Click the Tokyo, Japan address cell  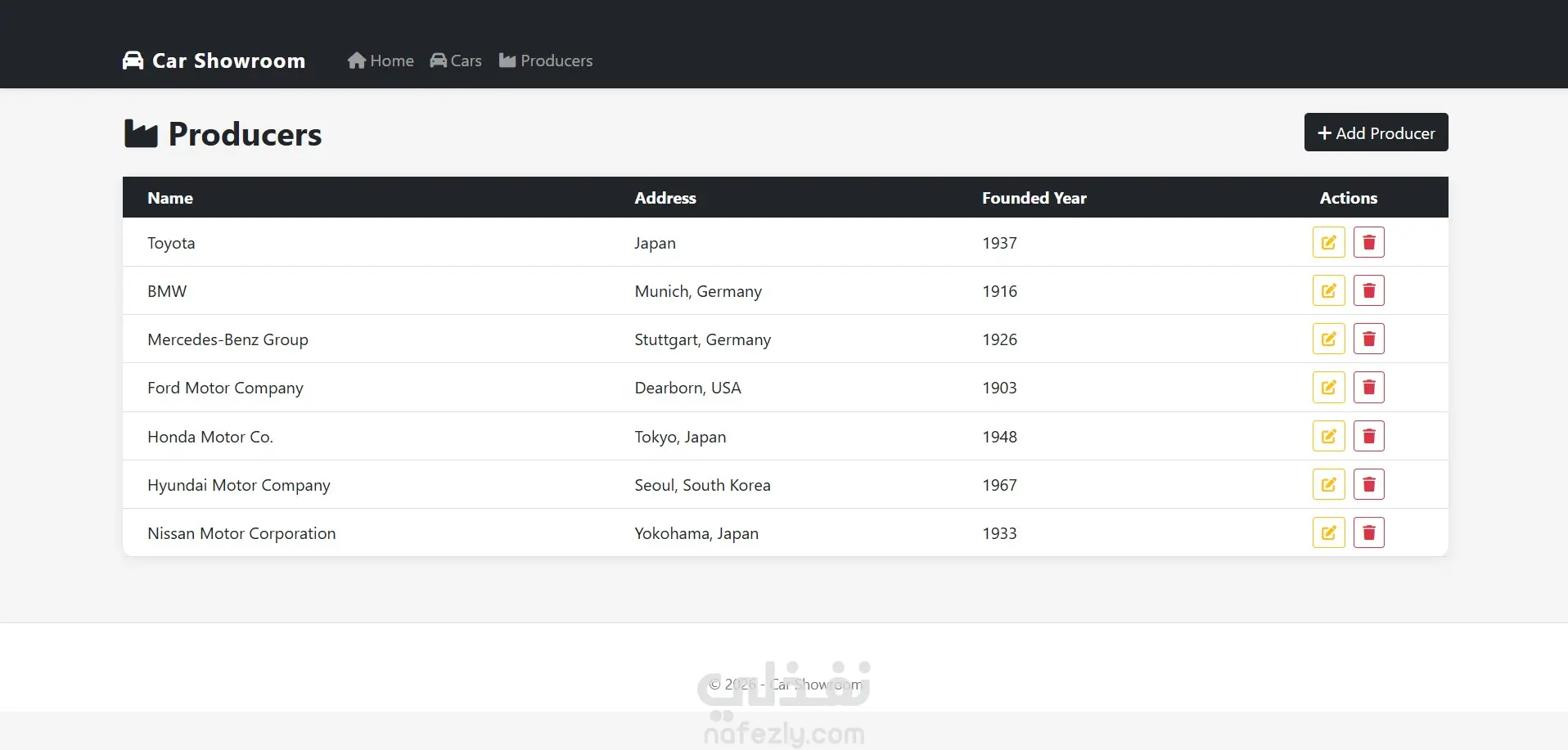click(x=680, y=437)
